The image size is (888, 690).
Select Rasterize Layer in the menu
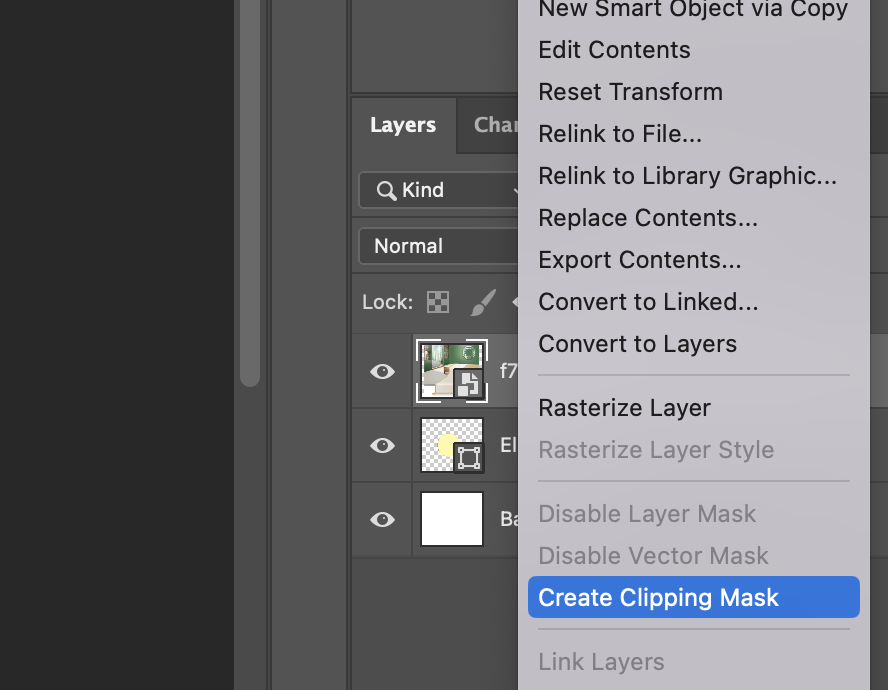coord(624,408)
